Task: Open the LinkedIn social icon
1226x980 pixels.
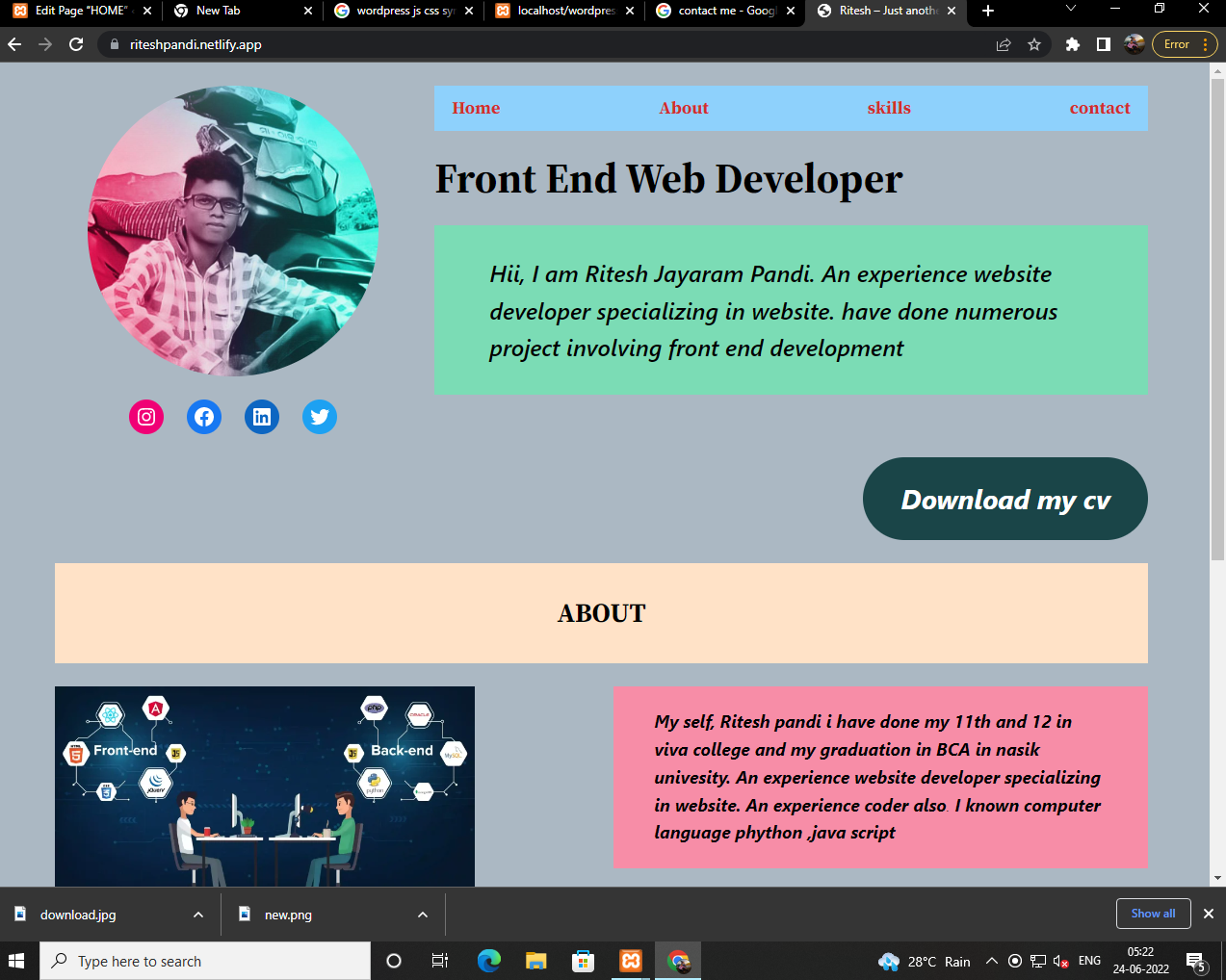Action: pyautogui.click(x=262, y=417)
